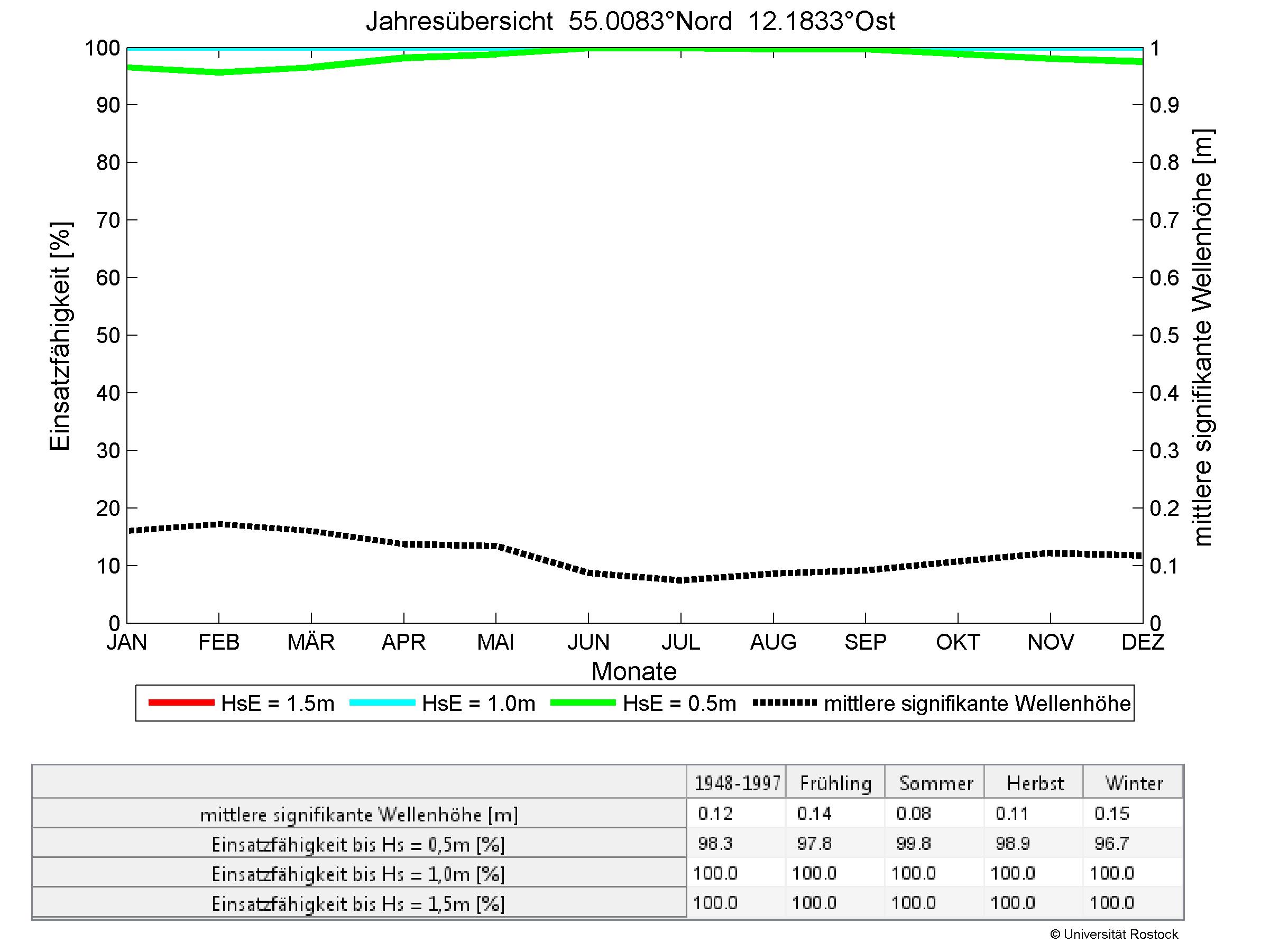Click the Frühling column header
The width and height of the screenshot is (1270, 952).
835,783
